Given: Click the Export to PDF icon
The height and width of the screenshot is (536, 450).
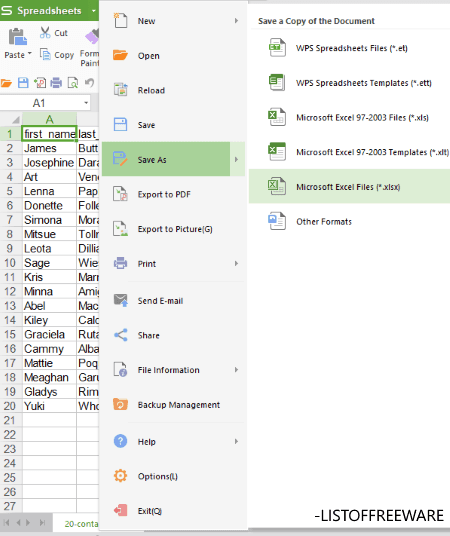Looking at the screenshot, I should pyautogui.click(x=120, y=194).
